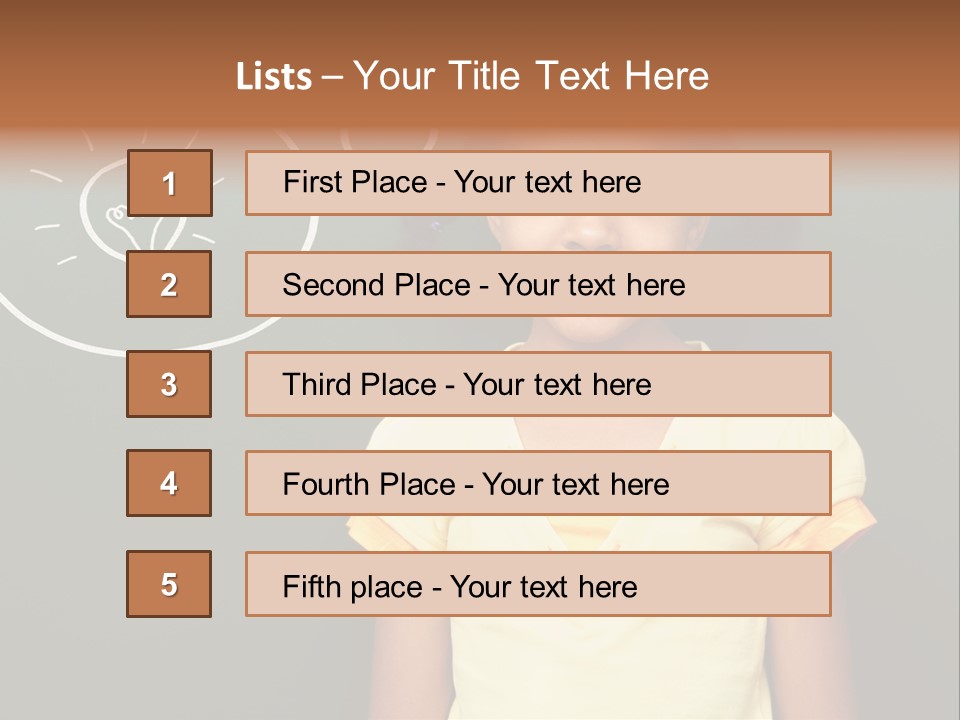Click the word "Fifth" in the list
This screenshot has height=720, width=960.
click(x=311, y=586)
